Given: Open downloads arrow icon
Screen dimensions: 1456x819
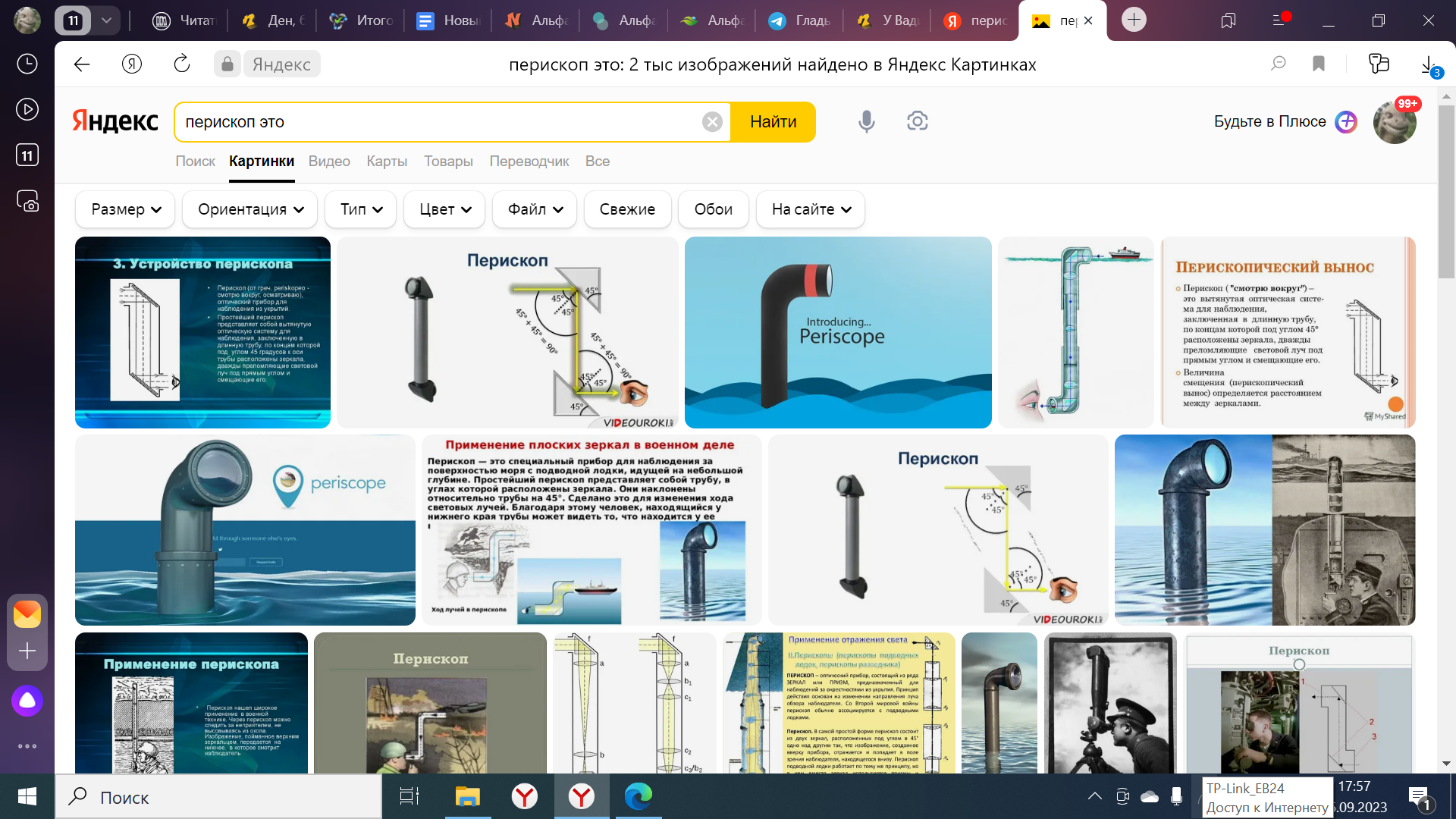Looking at the screenshot, I should (1428, 64).
